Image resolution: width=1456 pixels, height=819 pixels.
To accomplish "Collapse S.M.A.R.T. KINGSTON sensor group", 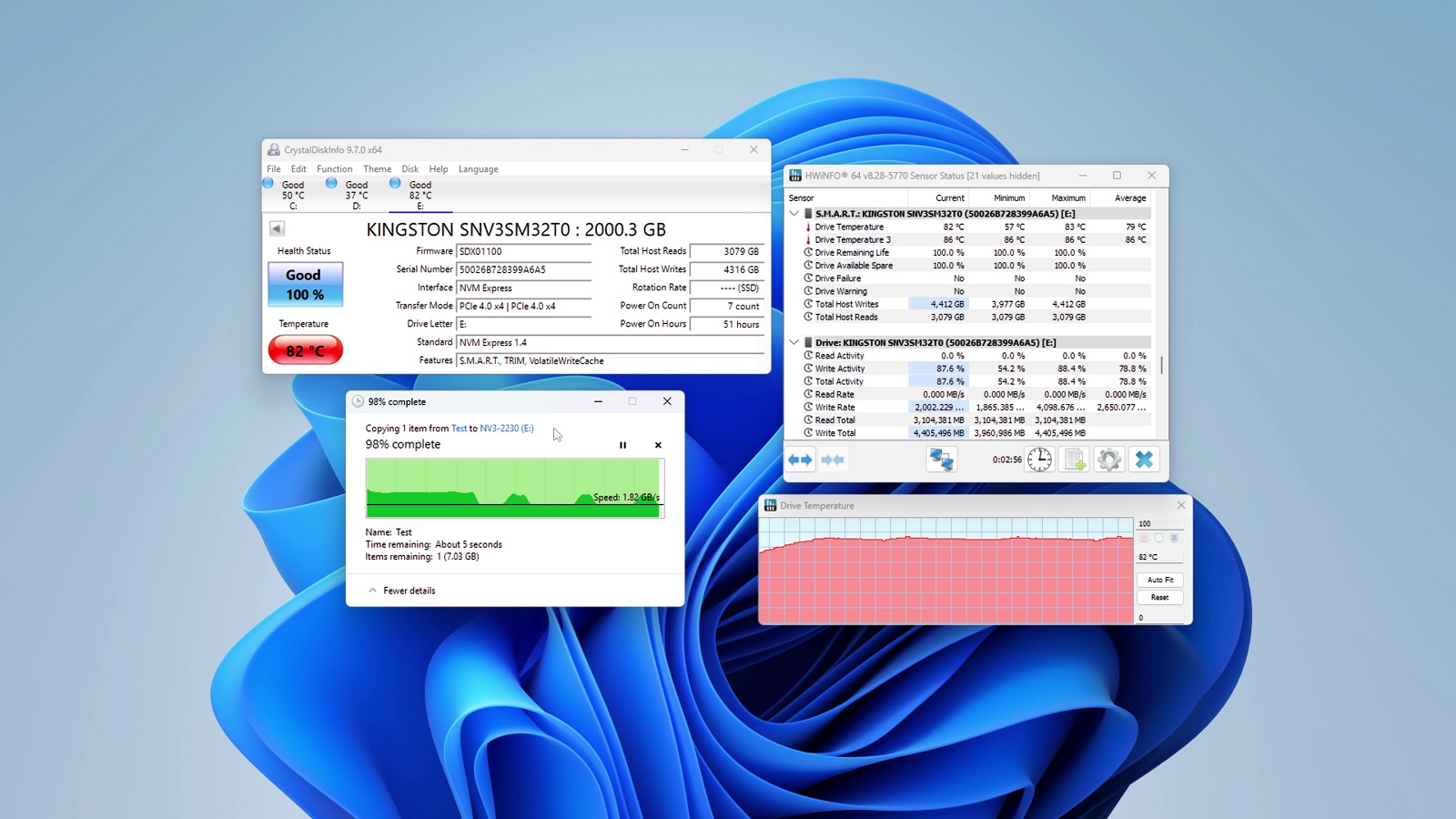I will pyautogui.click(x=794, y=214).
